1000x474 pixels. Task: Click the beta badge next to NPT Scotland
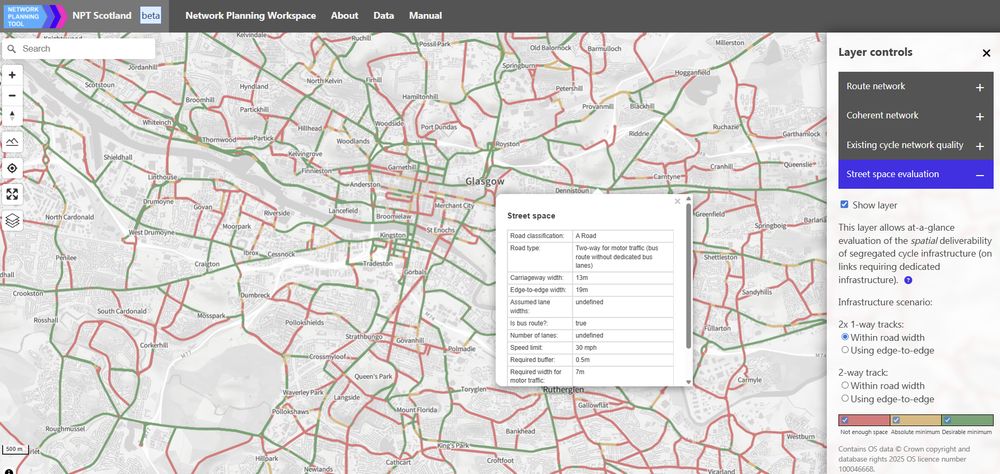click(151, 15)
